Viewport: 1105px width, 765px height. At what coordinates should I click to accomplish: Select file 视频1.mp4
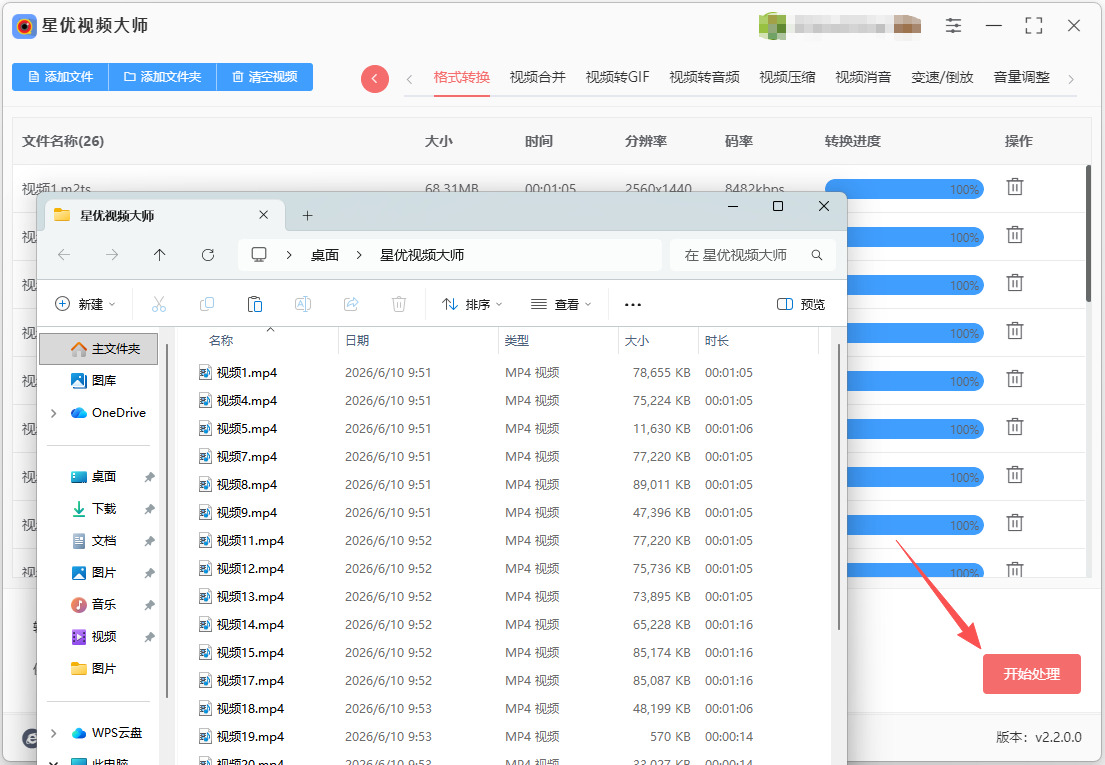(x=247, y=373)
